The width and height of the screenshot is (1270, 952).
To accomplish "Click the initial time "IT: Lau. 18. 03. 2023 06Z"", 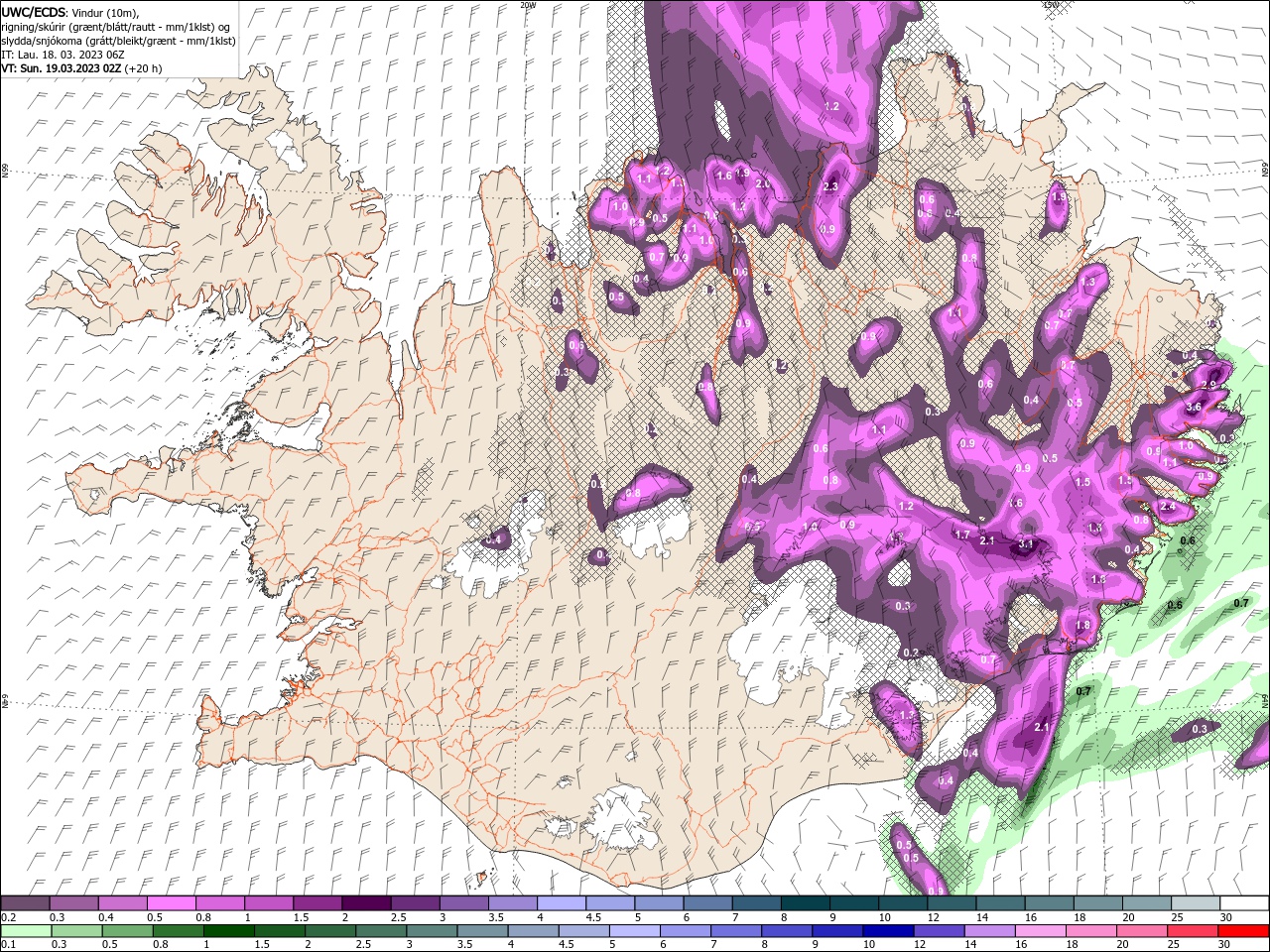I will click(x=63, y=54).
